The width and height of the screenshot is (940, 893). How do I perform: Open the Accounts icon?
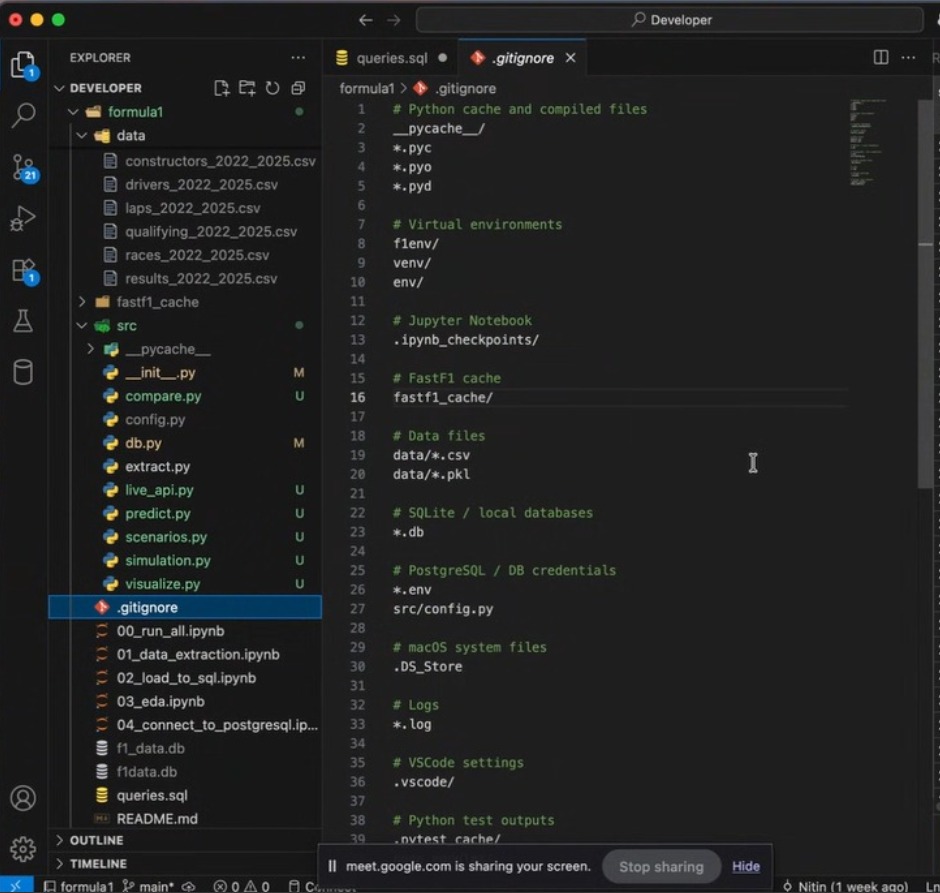coord(23,798)
